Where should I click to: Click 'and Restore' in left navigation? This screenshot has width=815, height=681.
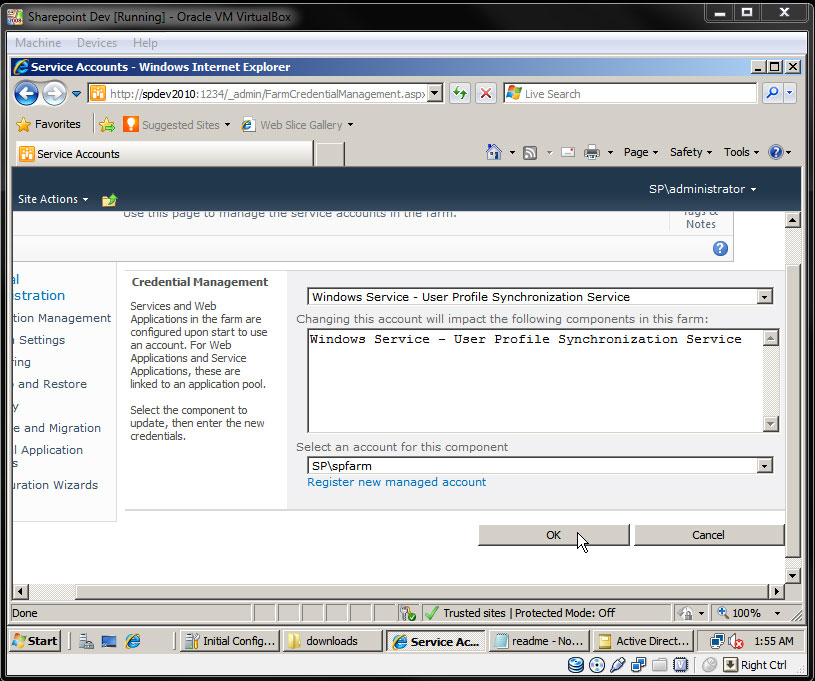(x=52, y=384)
